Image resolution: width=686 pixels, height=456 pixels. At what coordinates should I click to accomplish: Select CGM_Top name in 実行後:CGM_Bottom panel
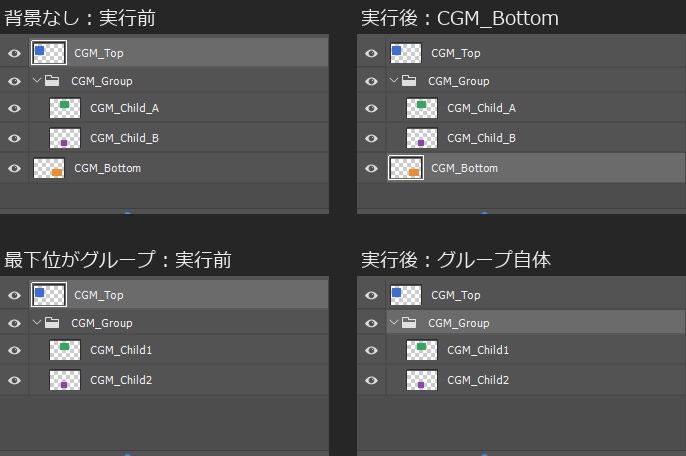coord(456,53)
